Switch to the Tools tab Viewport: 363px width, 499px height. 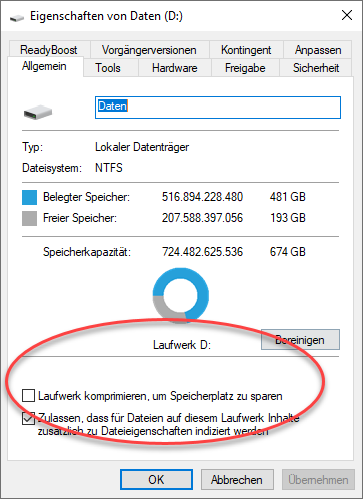click(108, 68)
